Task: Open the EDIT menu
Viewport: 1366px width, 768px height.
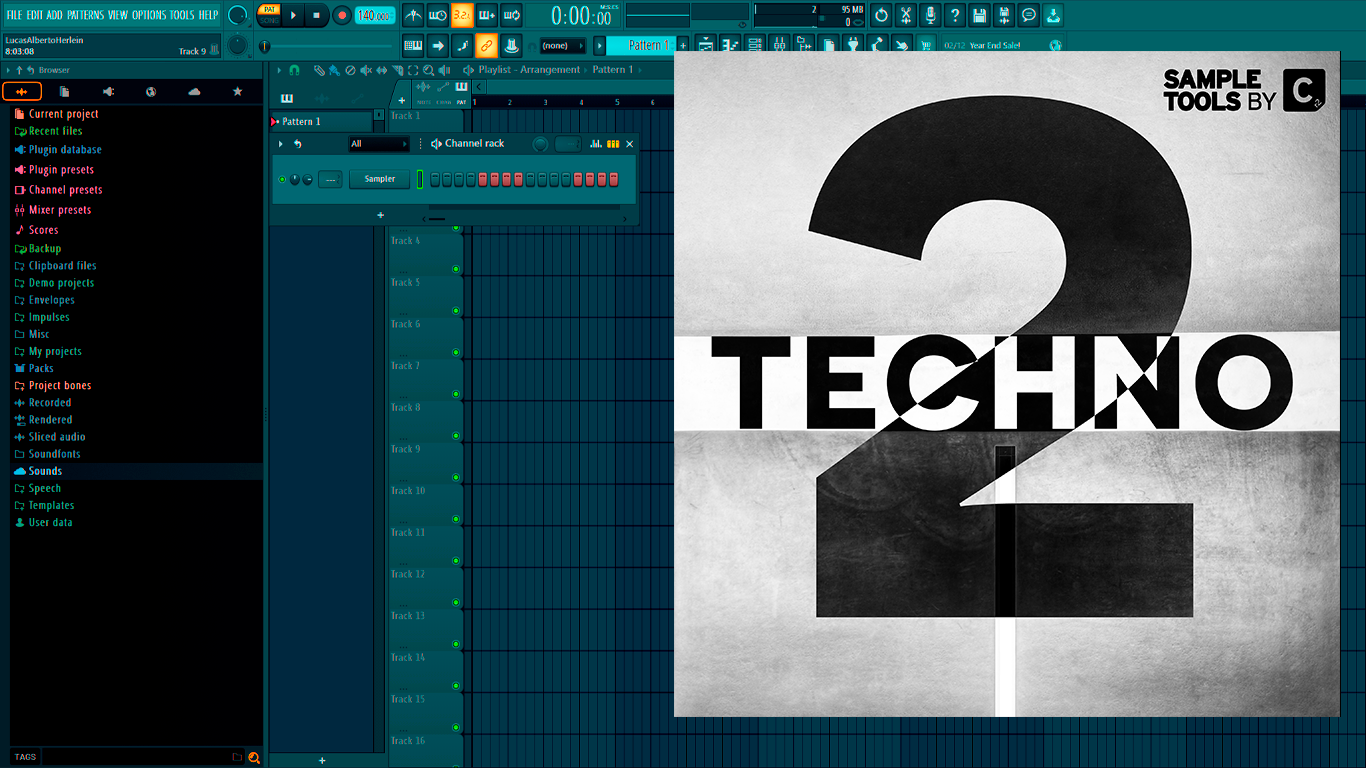Action: coord(35,15)
